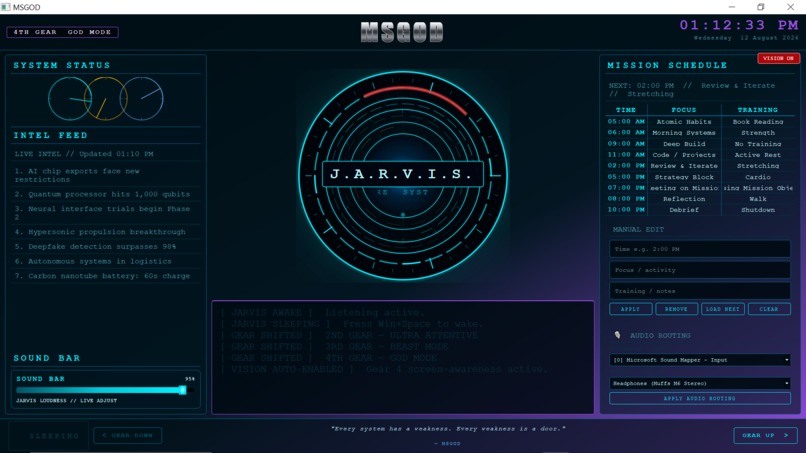Click the REMOVE schedule entry button
Viewport: 806px width, 453px height.
676,309
